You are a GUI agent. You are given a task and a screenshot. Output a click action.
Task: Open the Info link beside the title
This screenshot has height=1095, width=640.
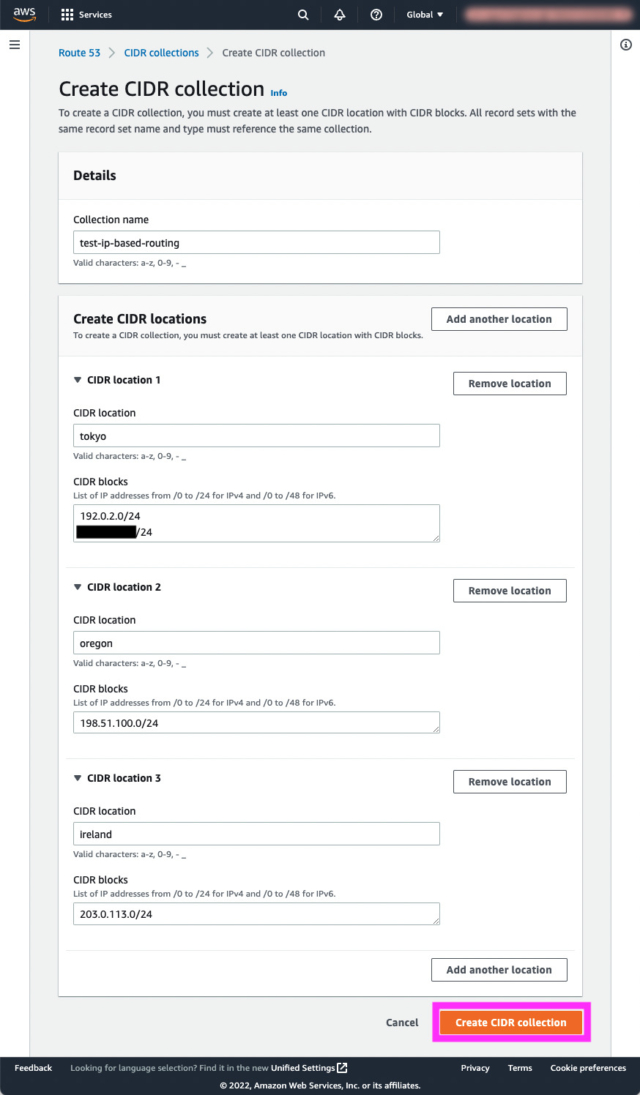tap(278, 93)
